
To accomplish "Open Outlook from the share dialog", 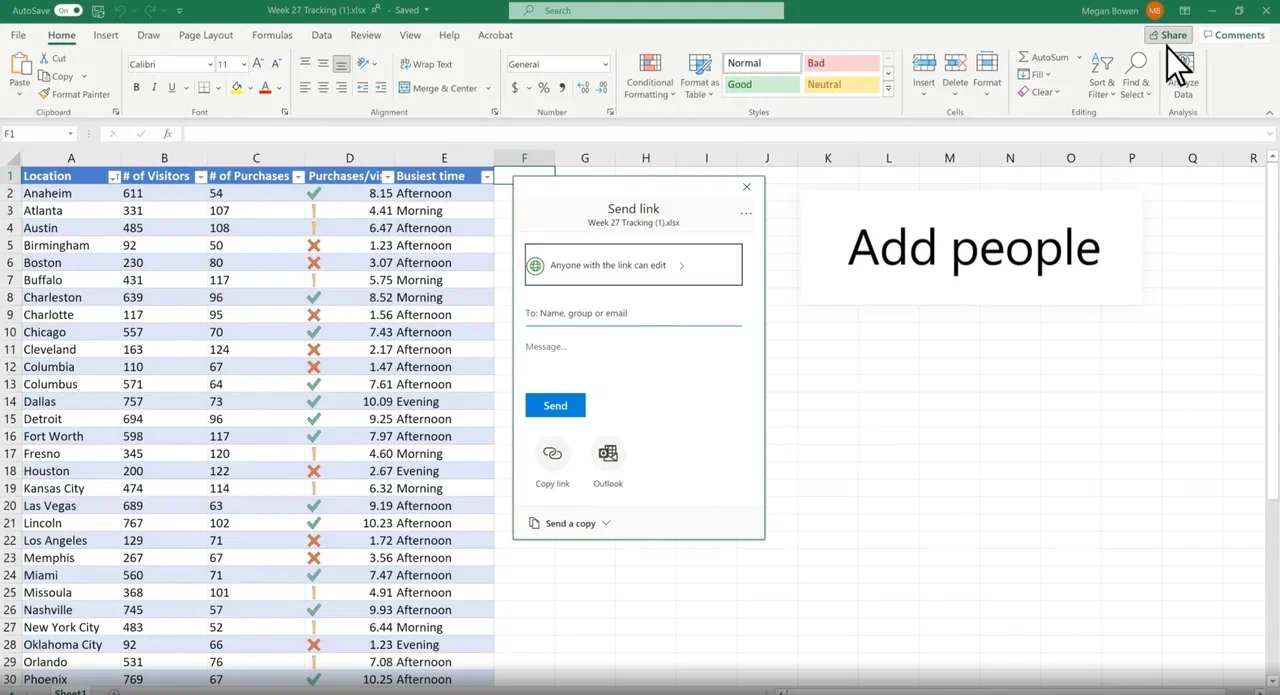I will point(607,454).
